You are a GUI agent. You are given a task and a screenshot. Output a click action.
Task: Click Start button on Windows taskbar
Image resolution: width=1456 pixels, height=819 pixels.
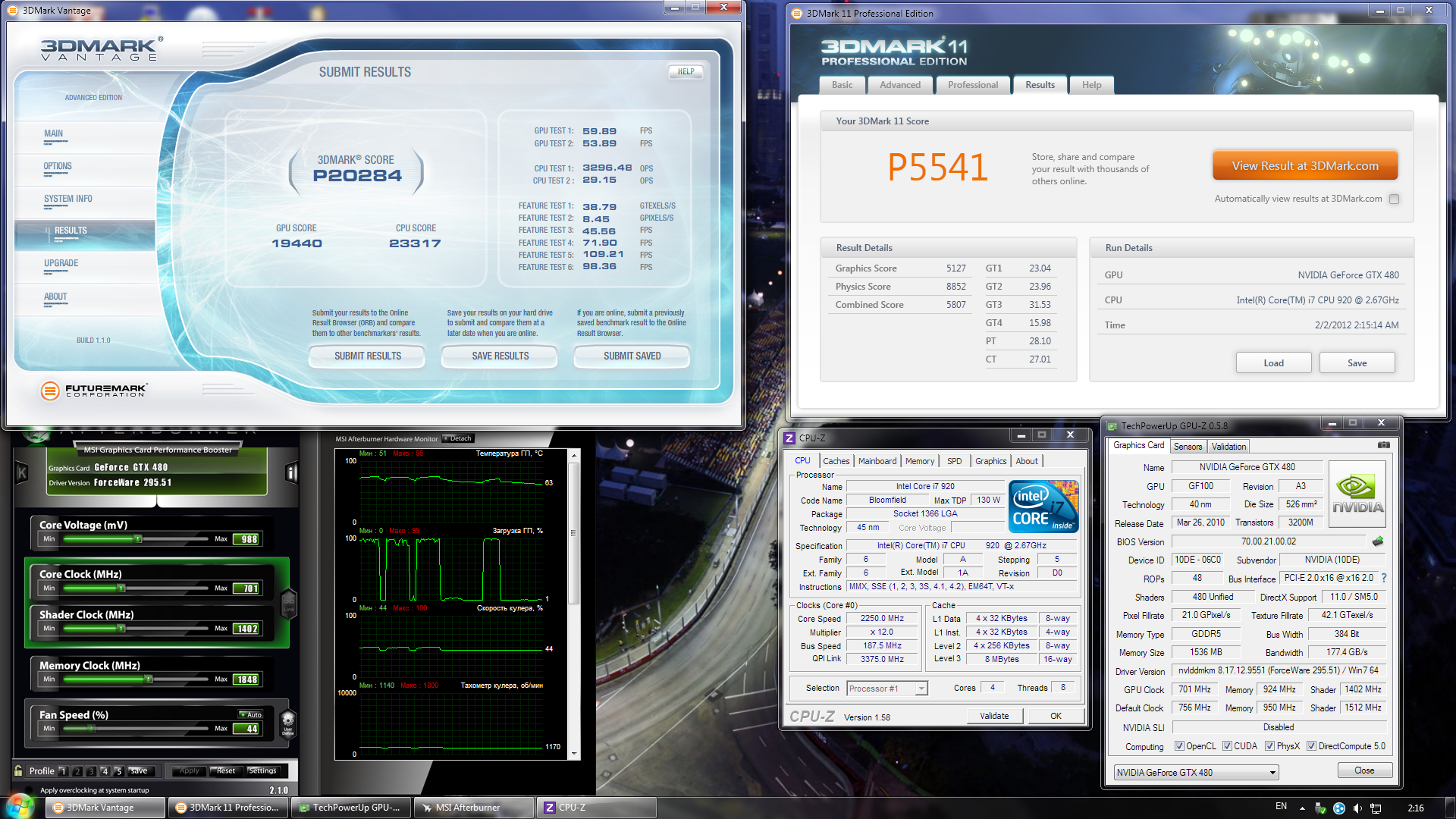(19, 807)
